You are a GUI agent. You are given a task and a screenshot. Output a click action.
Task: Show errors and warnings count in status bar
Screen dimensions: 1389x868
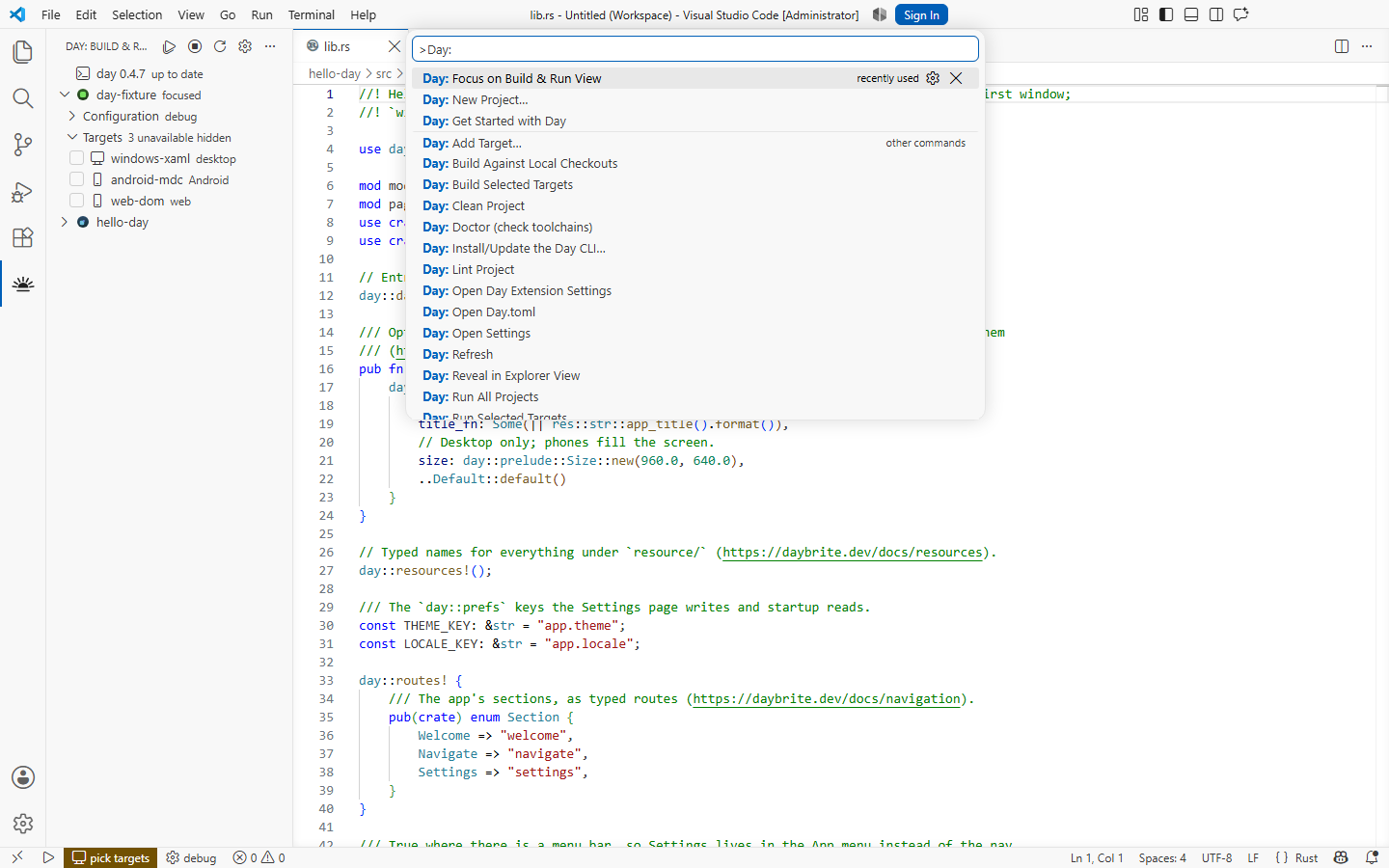tap(259, 857)
